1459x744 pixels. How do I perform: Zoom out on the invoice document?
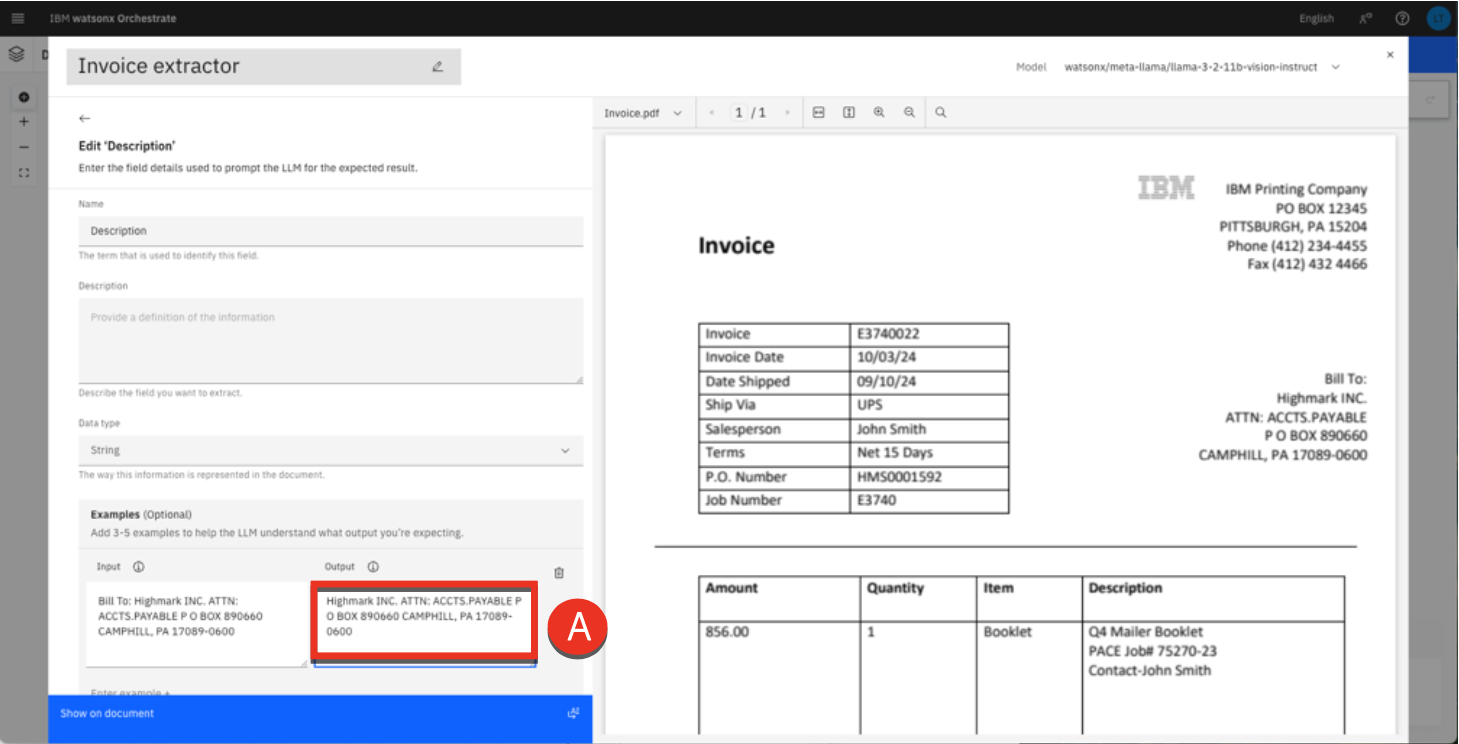[909, 113]
